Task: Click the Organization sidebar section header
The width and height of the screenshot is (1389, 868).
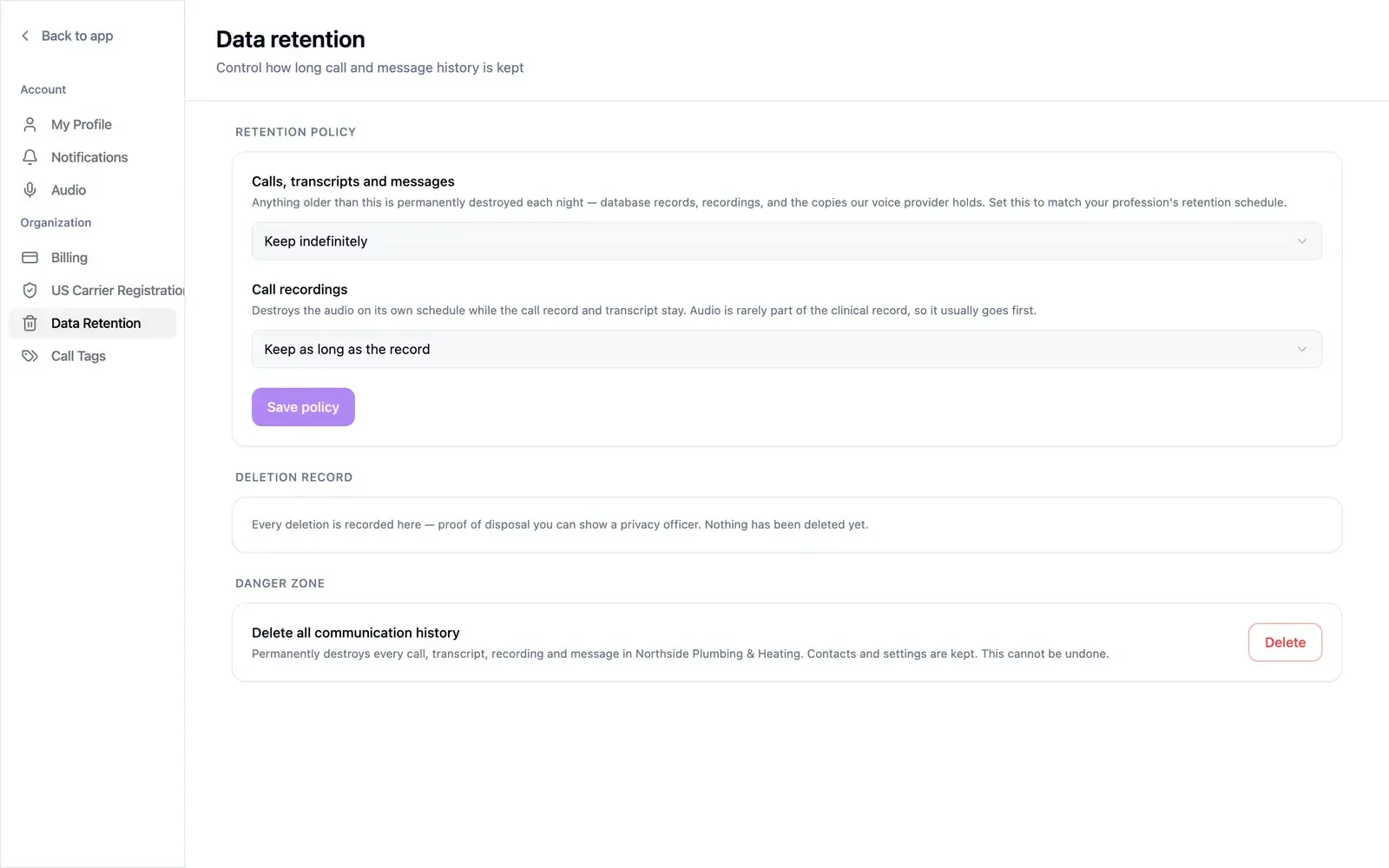Action: (56, 222)
